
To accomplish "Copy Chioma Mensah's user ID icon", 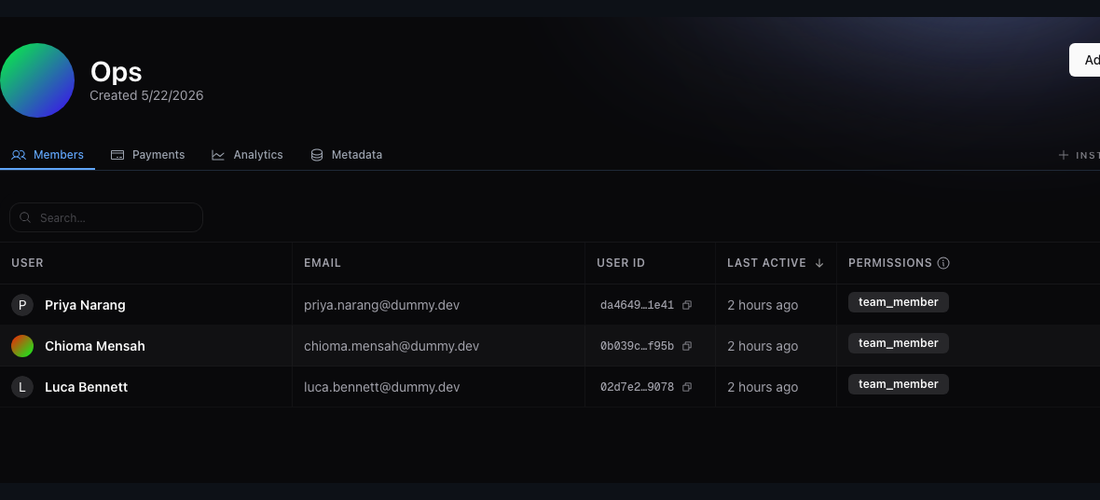I will coord(687,346).
